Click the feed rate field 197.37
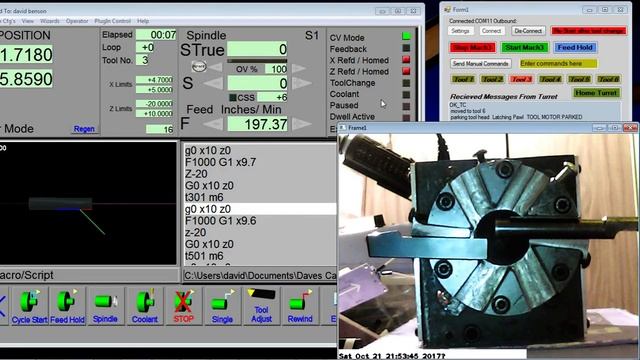This screenshot has width=640, height=360. [257, 124]
